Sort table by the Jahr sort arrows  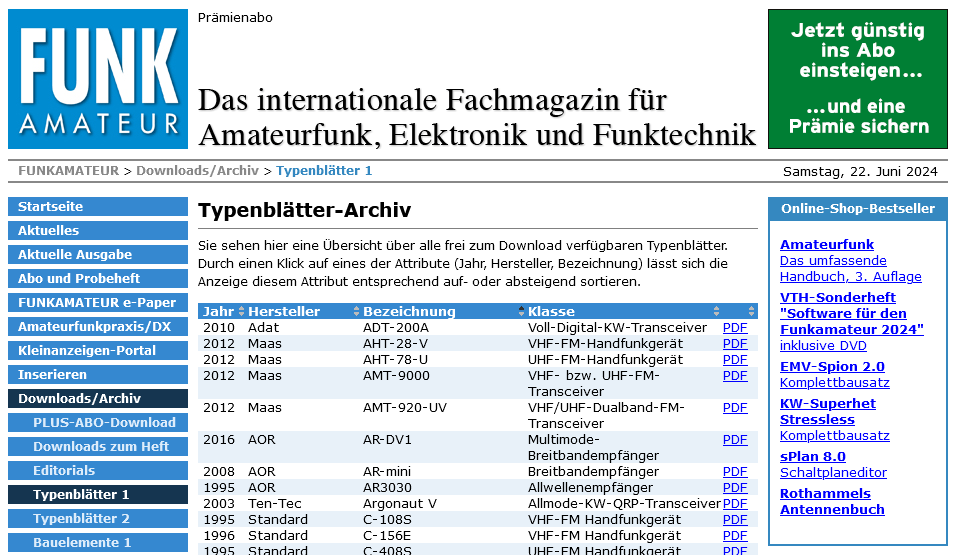[242, 311]
